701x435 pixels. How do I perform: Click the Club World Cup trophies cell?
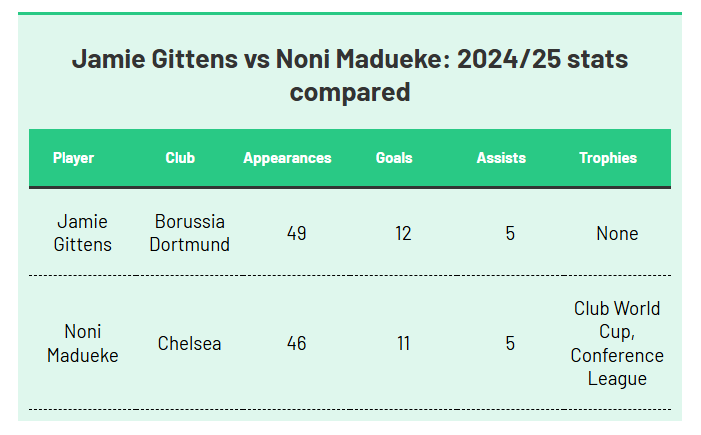[x=617, y=343]
